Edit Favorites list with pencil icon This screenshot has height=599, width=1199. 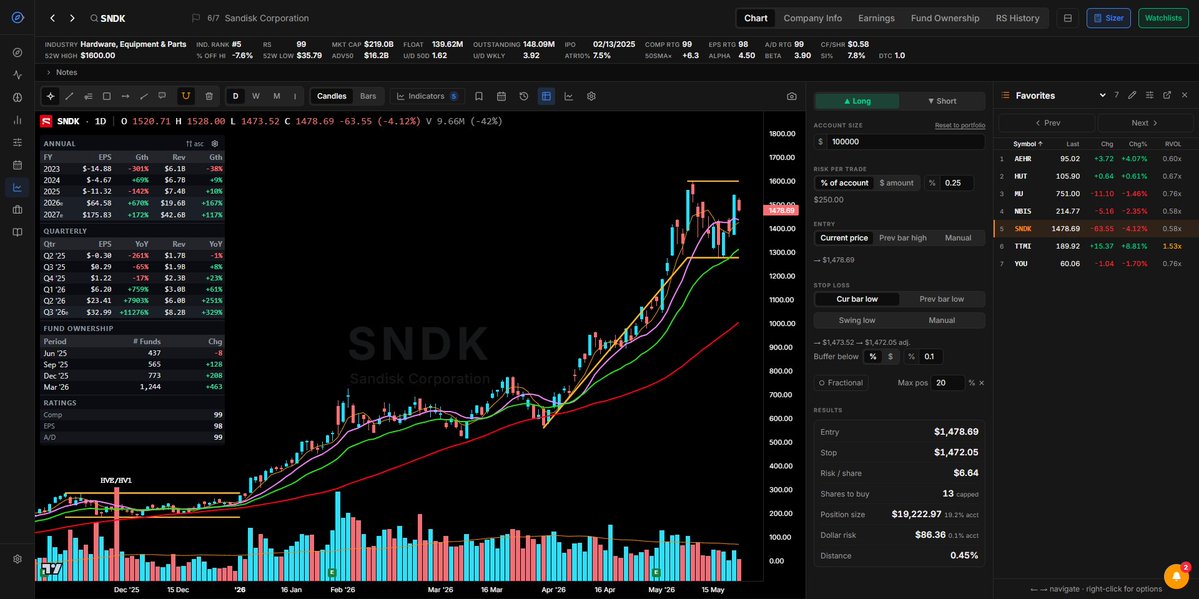(x=1132, y=95)
